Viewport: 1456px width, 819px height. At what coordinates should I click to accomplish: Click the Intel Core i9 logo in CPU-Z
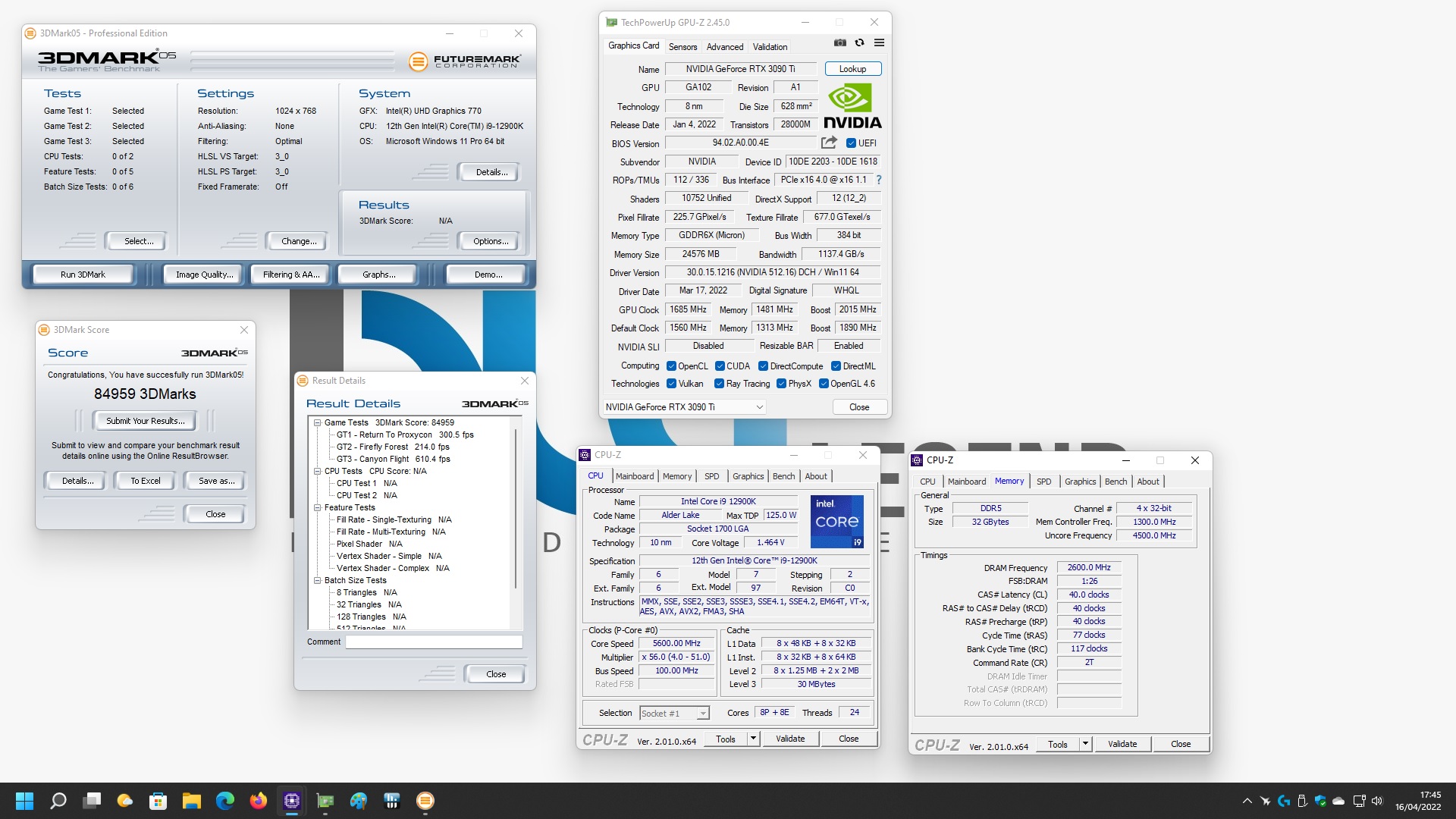click(x=837, y=522)
